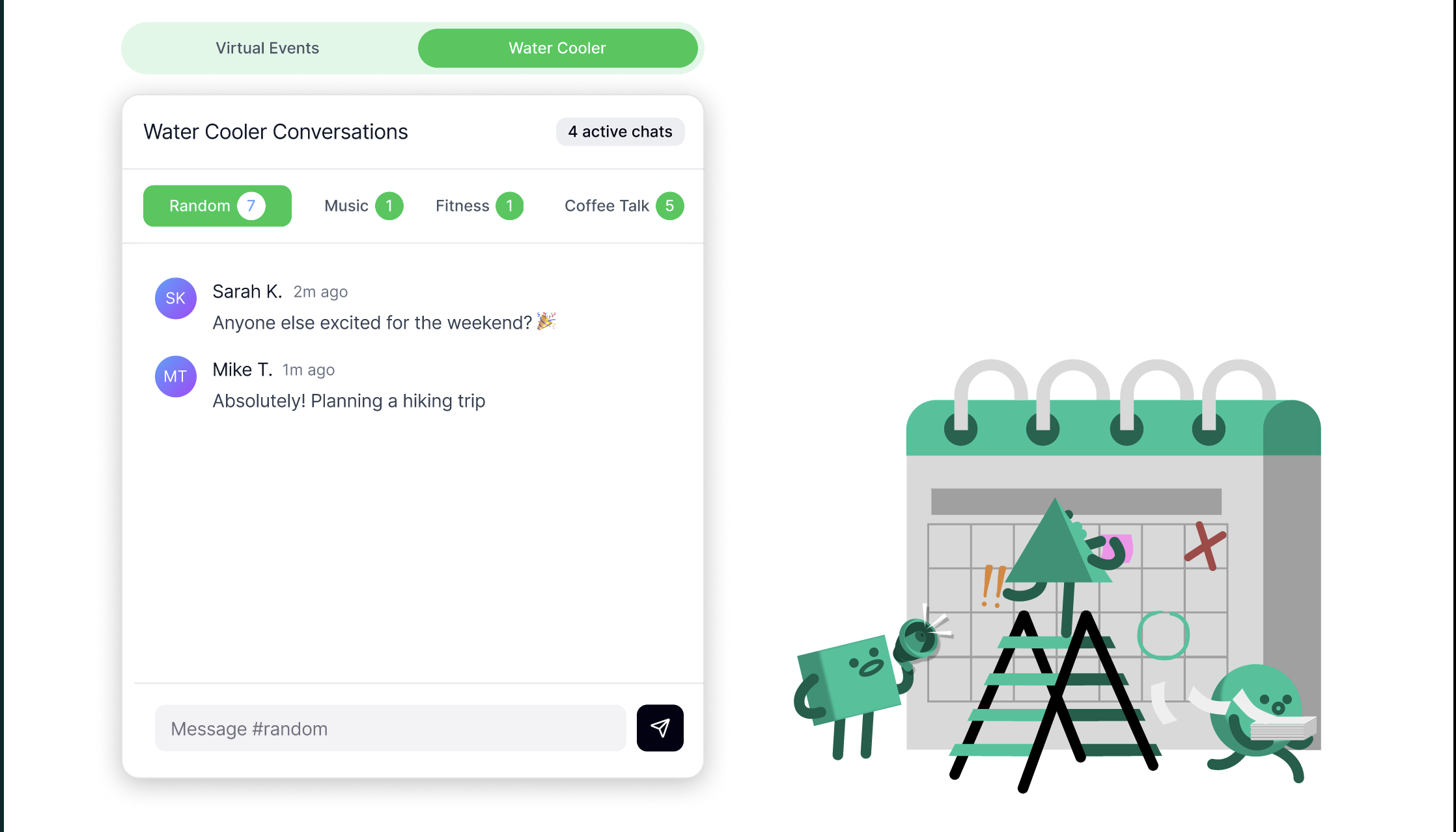Click Sarah K.'s SK avatar
This screenshot has width=1456, height=832.
[176, 298]
